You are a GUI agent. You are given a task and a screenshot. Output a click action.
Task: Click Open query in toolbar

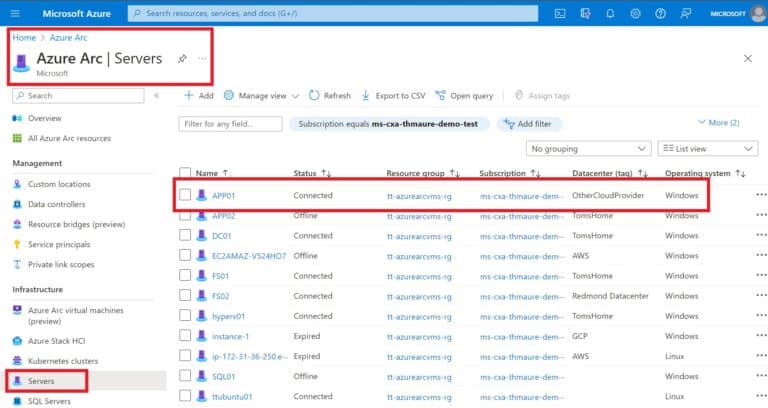464,96
